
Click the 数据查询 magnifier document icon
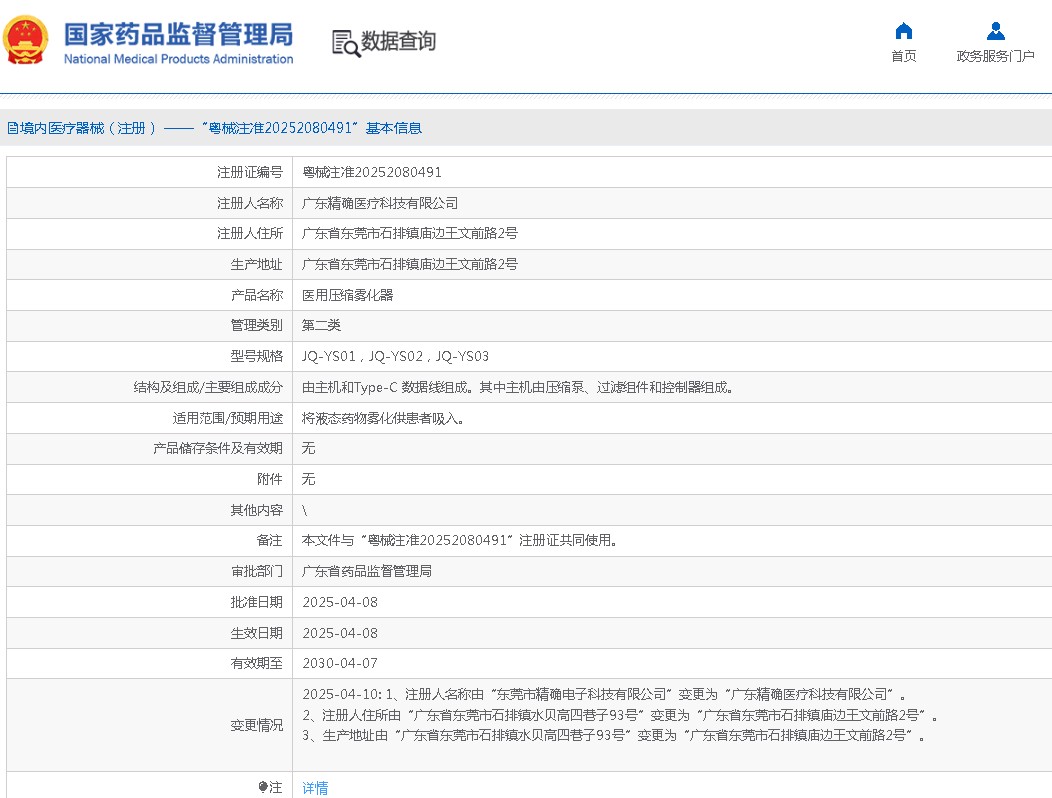pyautogui.click(x=346, y=43)
